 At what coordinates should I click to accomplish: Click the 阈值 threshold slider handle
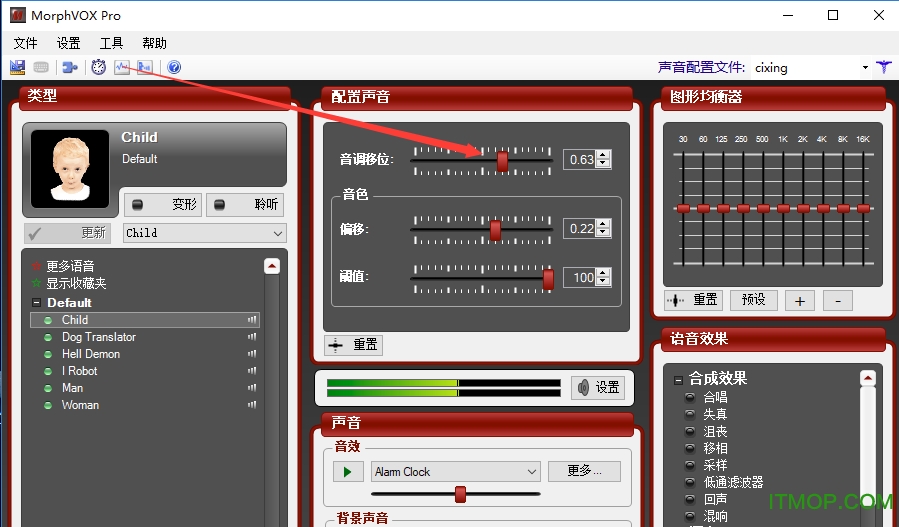pyautogui.click(x=548, y=279)
